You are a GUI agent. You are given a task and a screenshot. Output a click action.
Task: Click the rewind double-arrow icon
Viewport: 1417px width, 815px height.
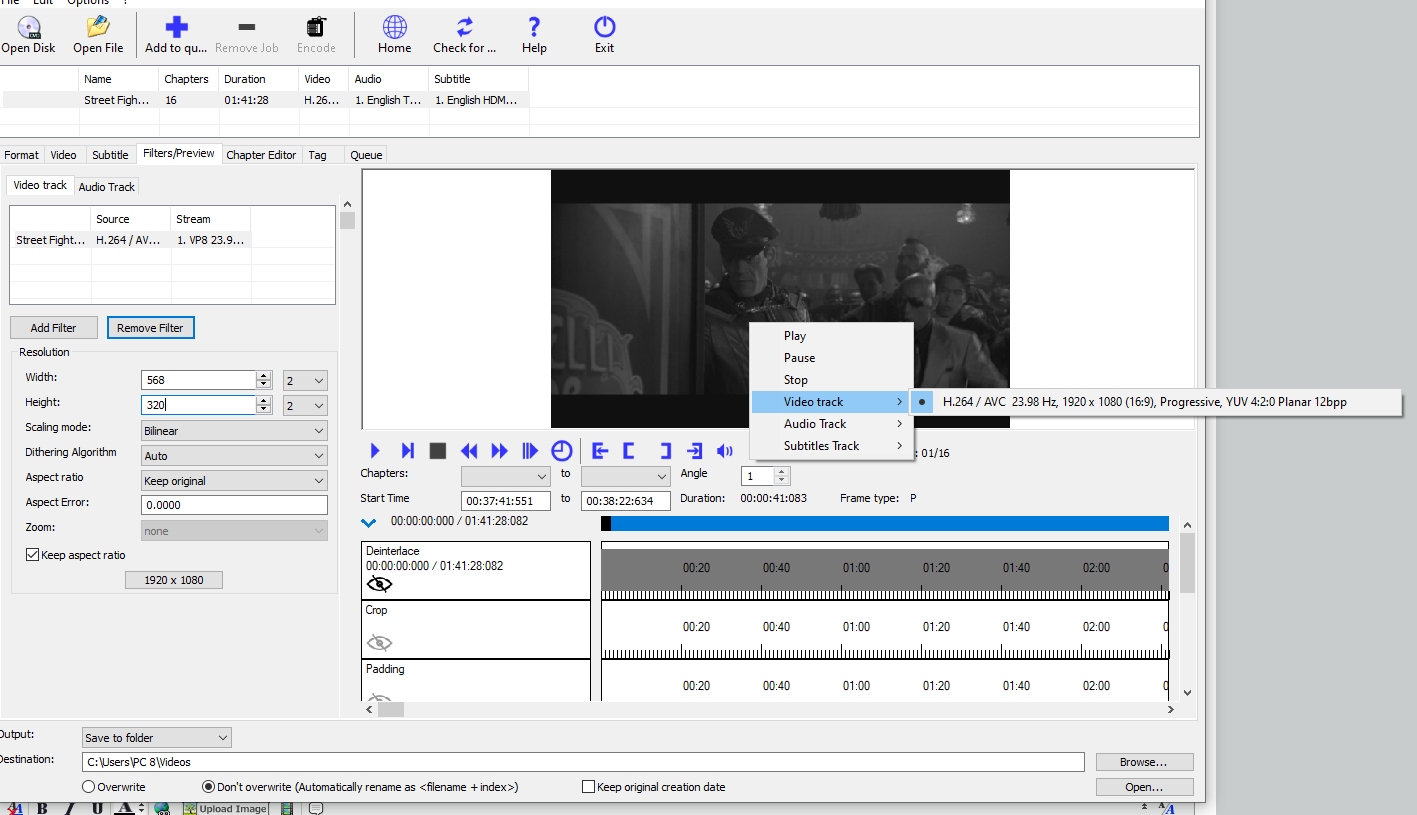point(469,451)
